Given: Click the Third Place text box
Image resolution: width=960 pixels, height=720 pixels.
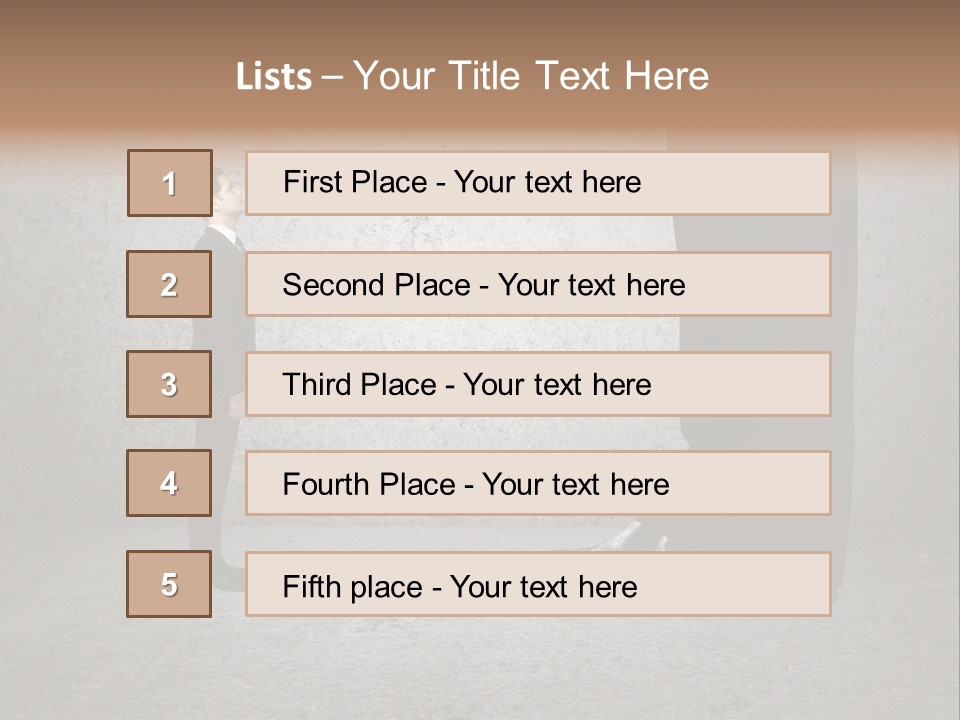Looking at the screenshot, I should tap(538, 384).
